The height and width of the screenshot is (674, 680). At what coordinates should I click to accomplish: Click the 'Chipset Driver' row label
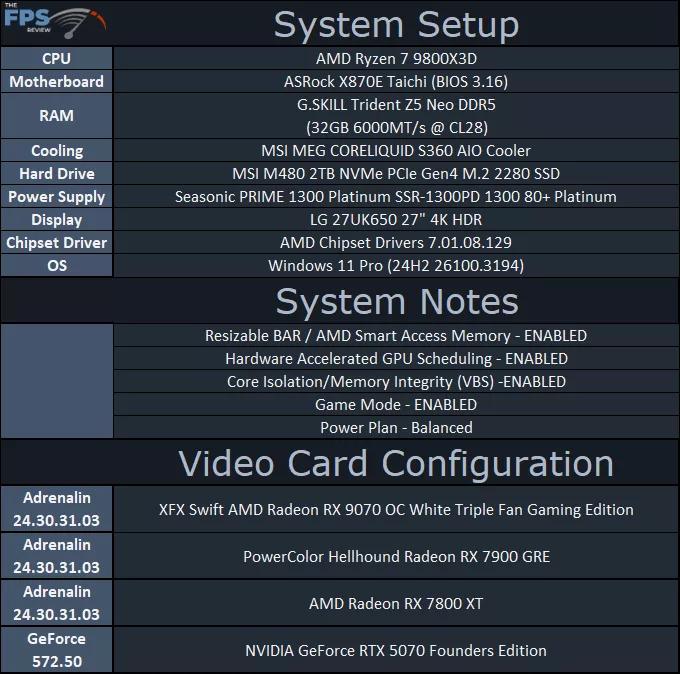(56, 242)
